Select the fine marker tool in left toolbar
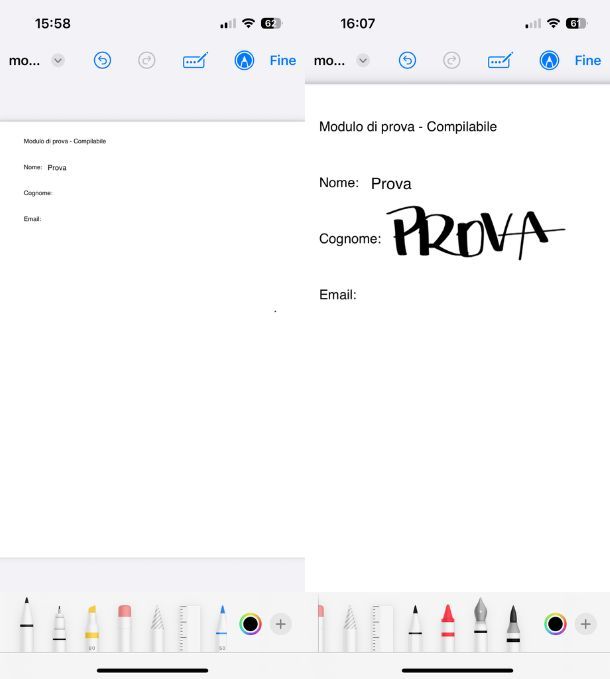The width and height of the screenshot is (610, 679). [x=59, y=628]
